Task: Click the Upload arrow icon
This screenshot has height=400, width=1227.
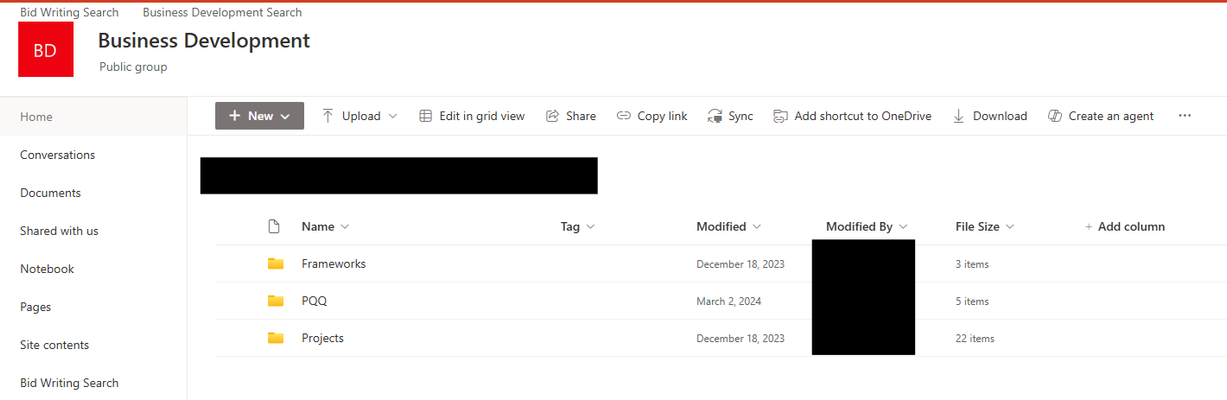Action: pos(328,116)
